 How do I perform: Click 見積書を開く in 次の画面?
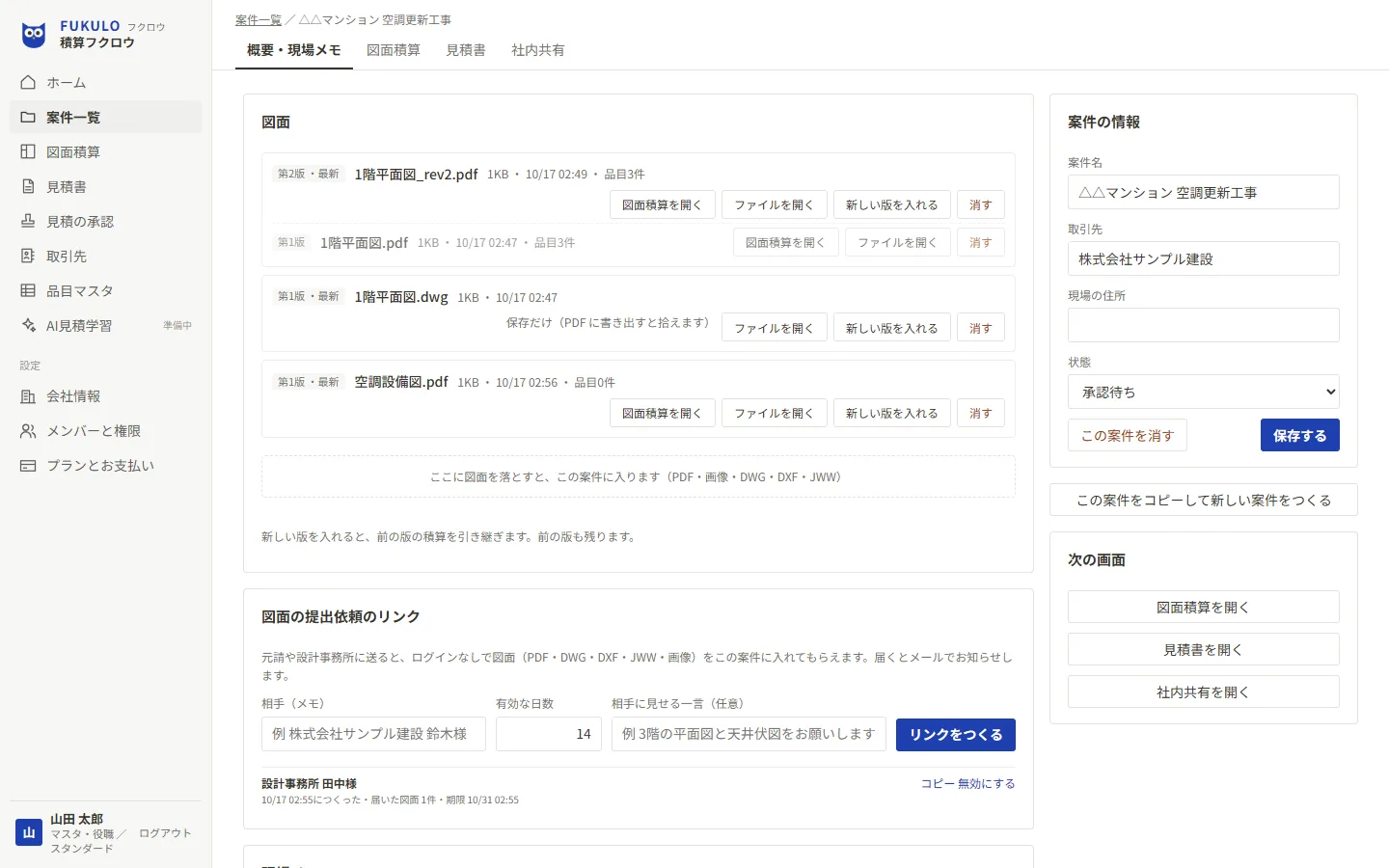tap(1203, 649)
